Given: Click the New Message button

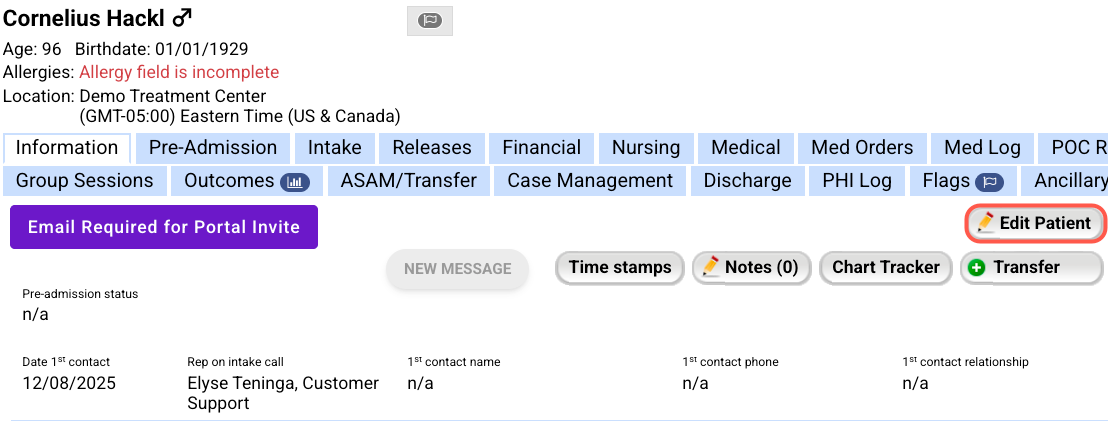Looking at the screenshot, I should coord(457,268).
